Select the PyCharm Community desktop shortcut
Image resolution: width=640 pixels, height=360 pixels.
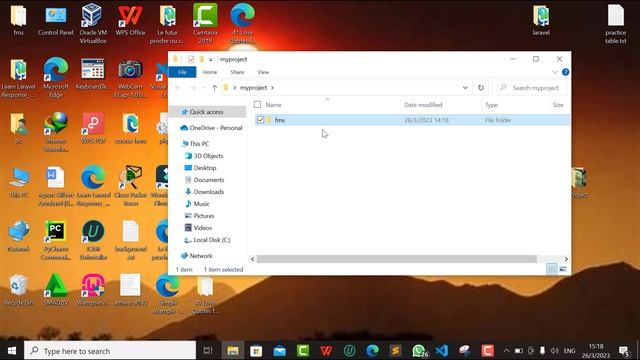(x=56, y=240)
